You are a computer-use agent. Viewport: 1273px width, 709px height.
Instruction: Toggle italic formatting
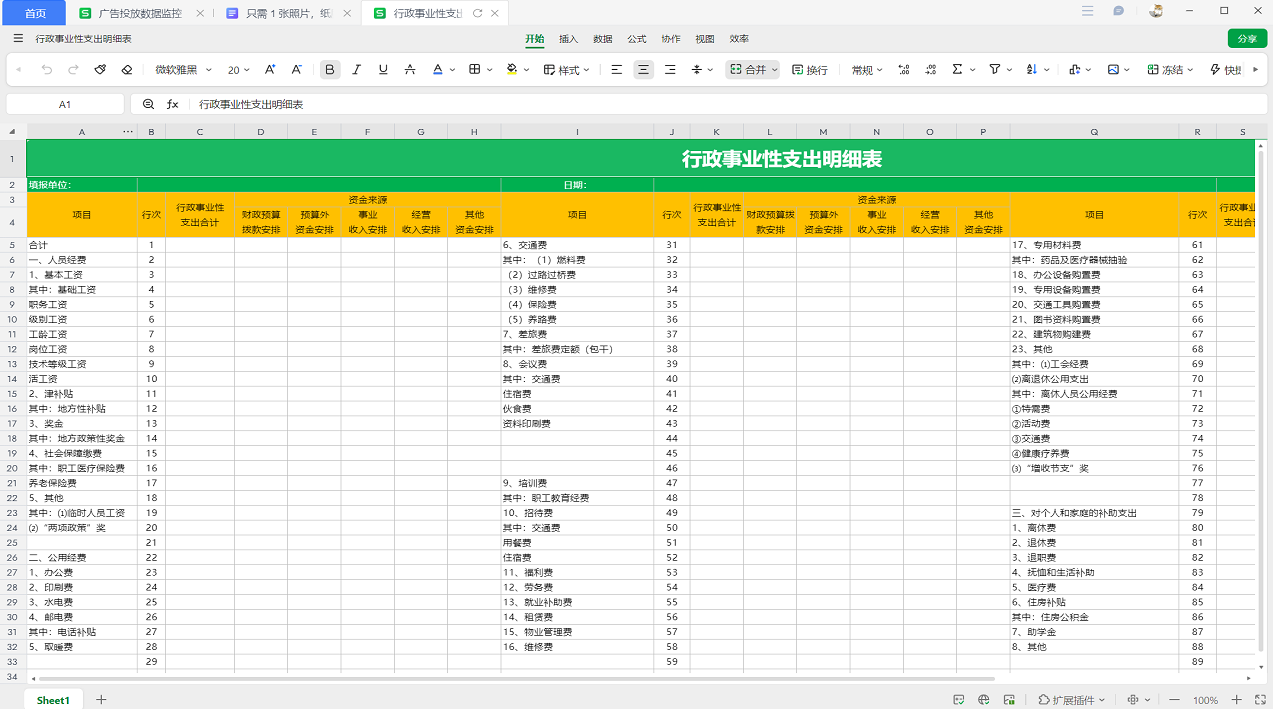point(357,70)
